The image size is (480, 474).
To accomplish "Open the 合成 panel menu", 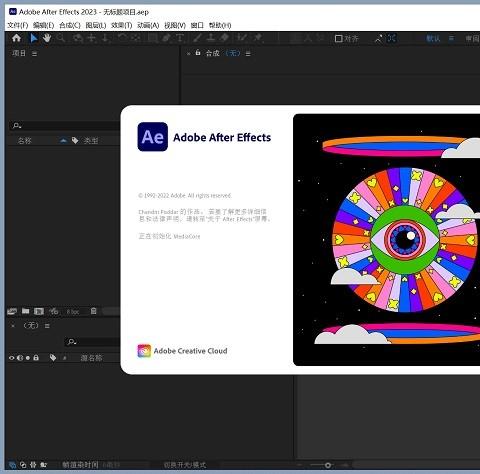I will pos(248,54).
